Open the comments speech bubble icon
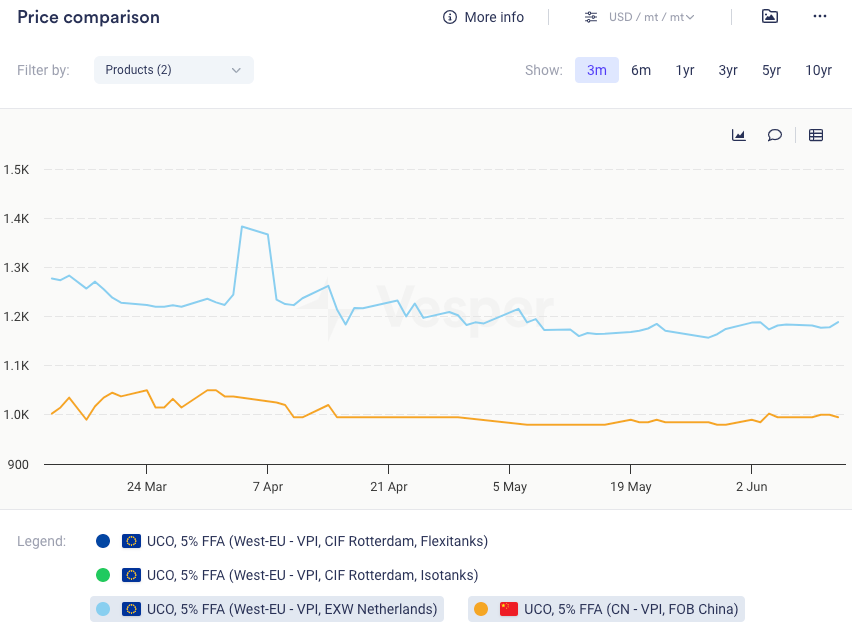The height and width of the screenshot is (634, 852). [x=774, y=135]
